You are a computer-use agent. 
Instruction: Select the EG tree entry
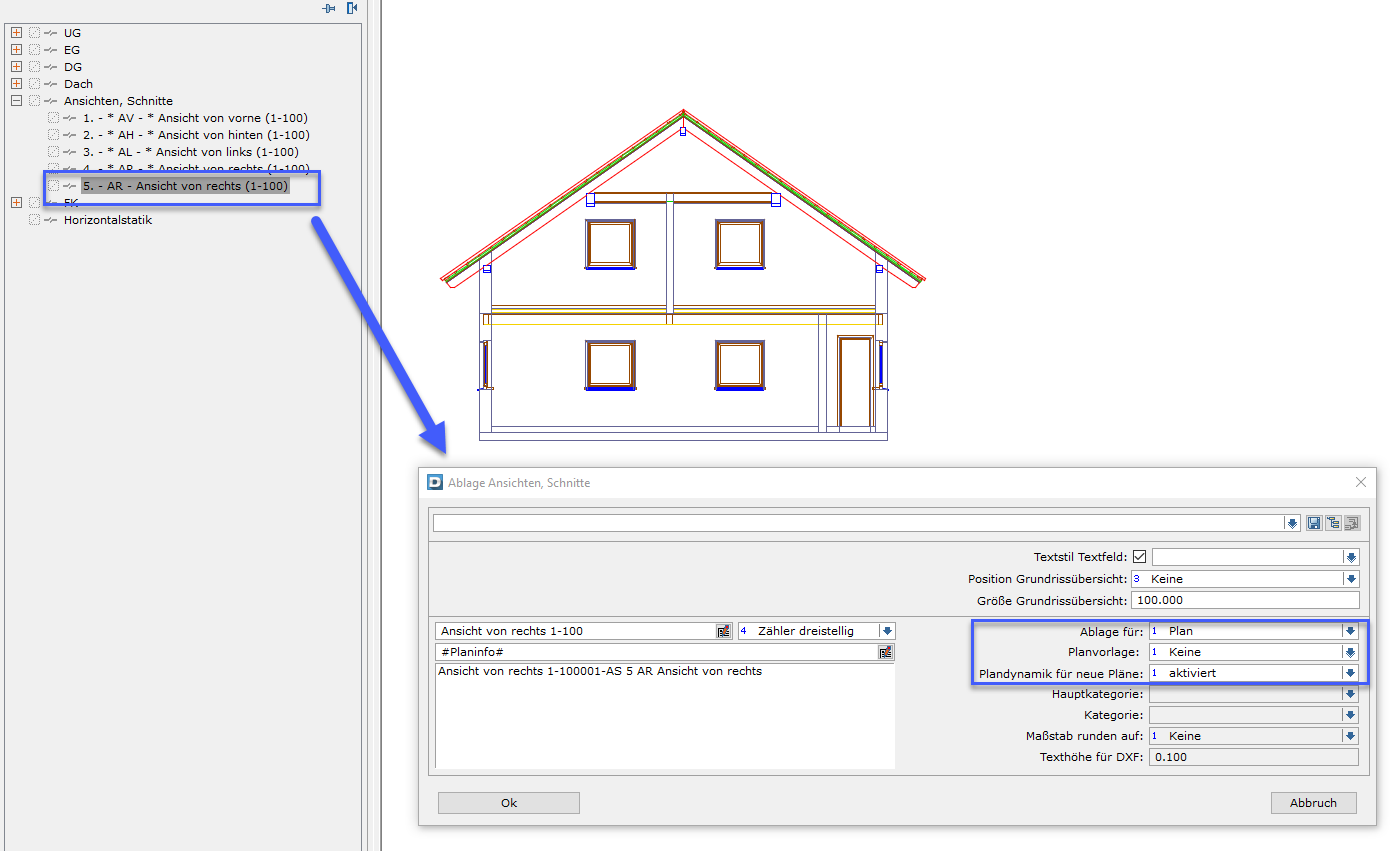click(71, 49)
